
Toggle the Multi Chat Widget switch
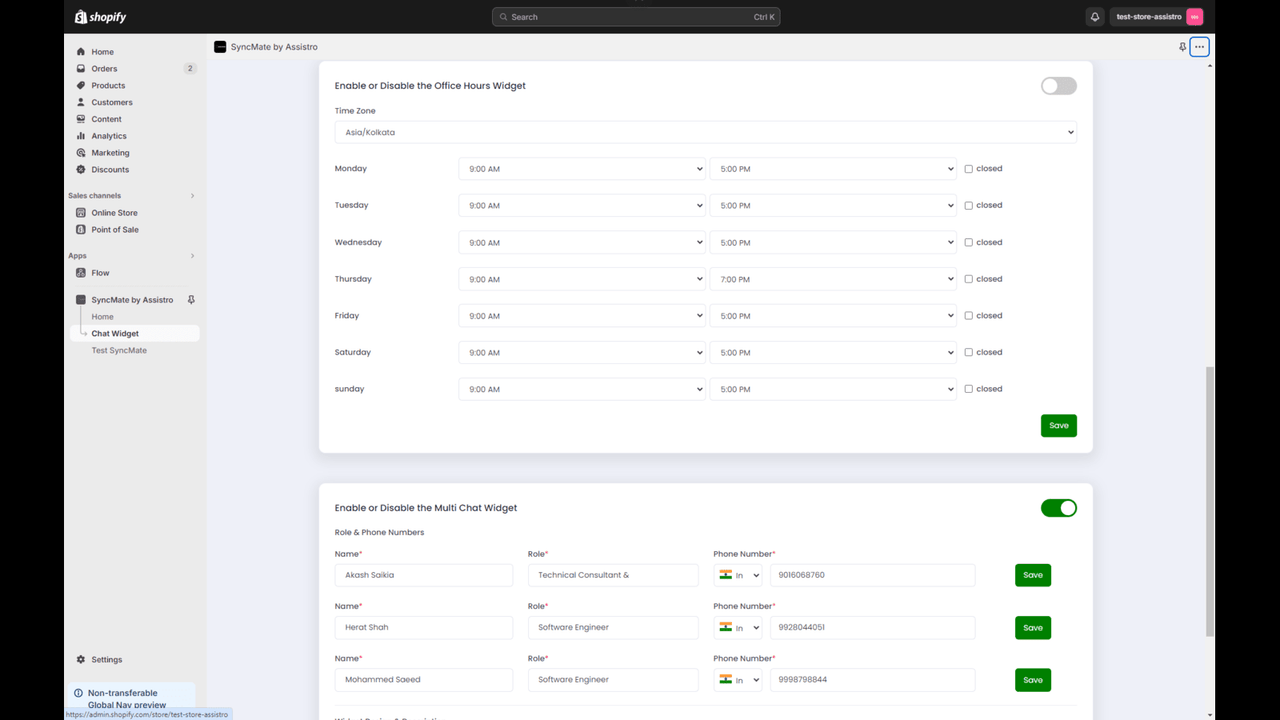1058,508
